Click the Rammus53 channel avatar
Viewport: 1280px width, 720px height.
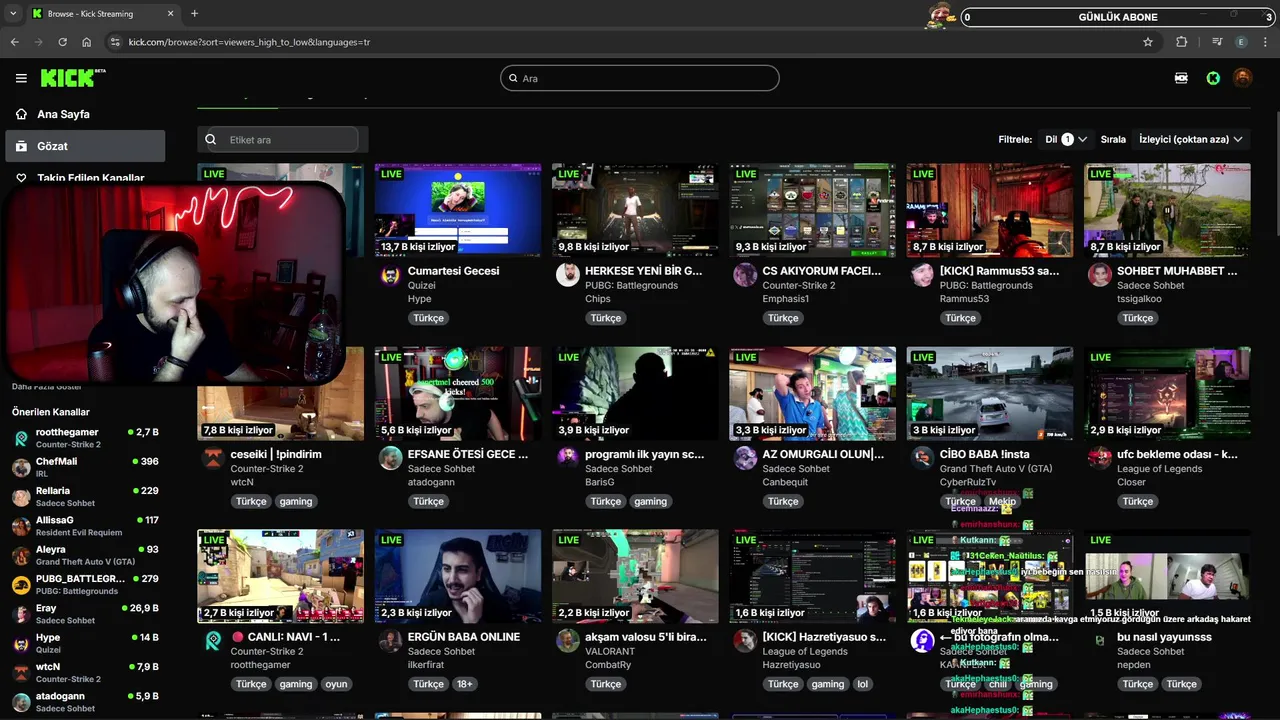pyautogui.click(x=923, y=276)
